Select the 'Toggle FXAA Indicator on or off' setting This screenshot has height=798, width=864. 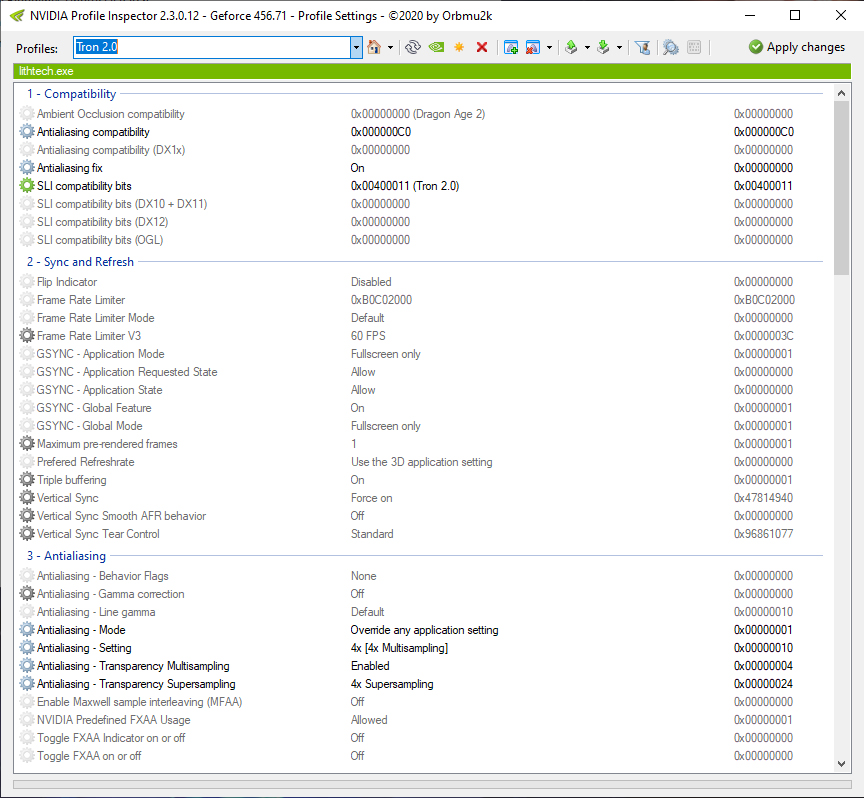[x=423, y=738]
